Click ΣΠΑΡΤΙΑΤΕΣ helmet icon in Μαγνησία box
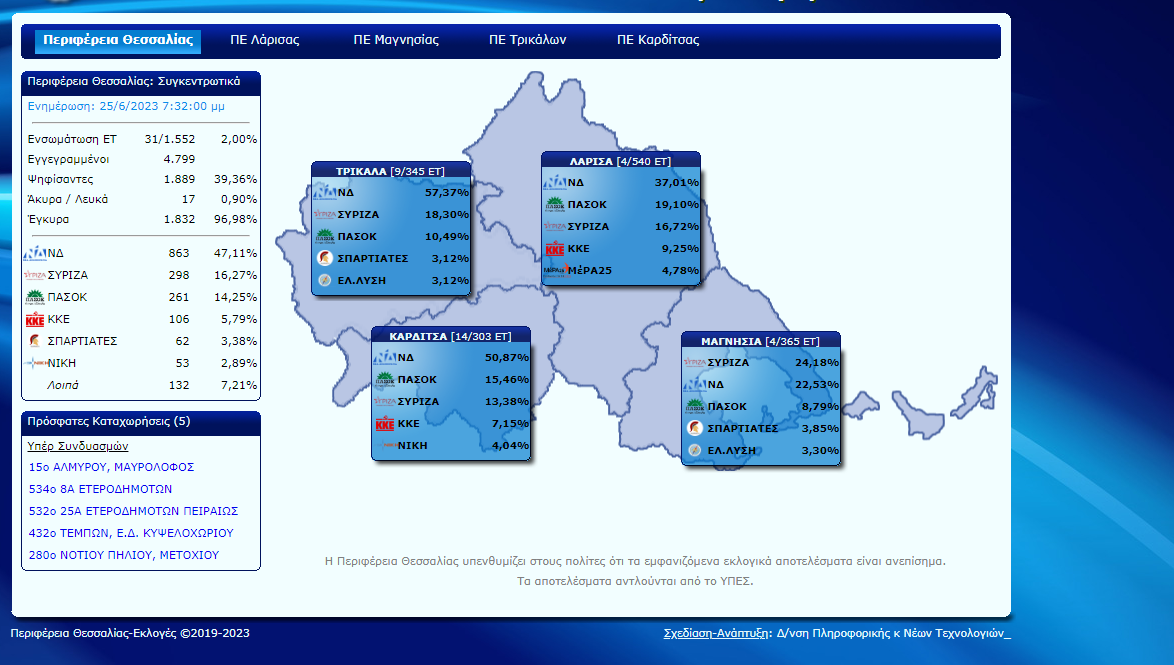This screenshot has width=1174, height=665. [x=693, y=428]
